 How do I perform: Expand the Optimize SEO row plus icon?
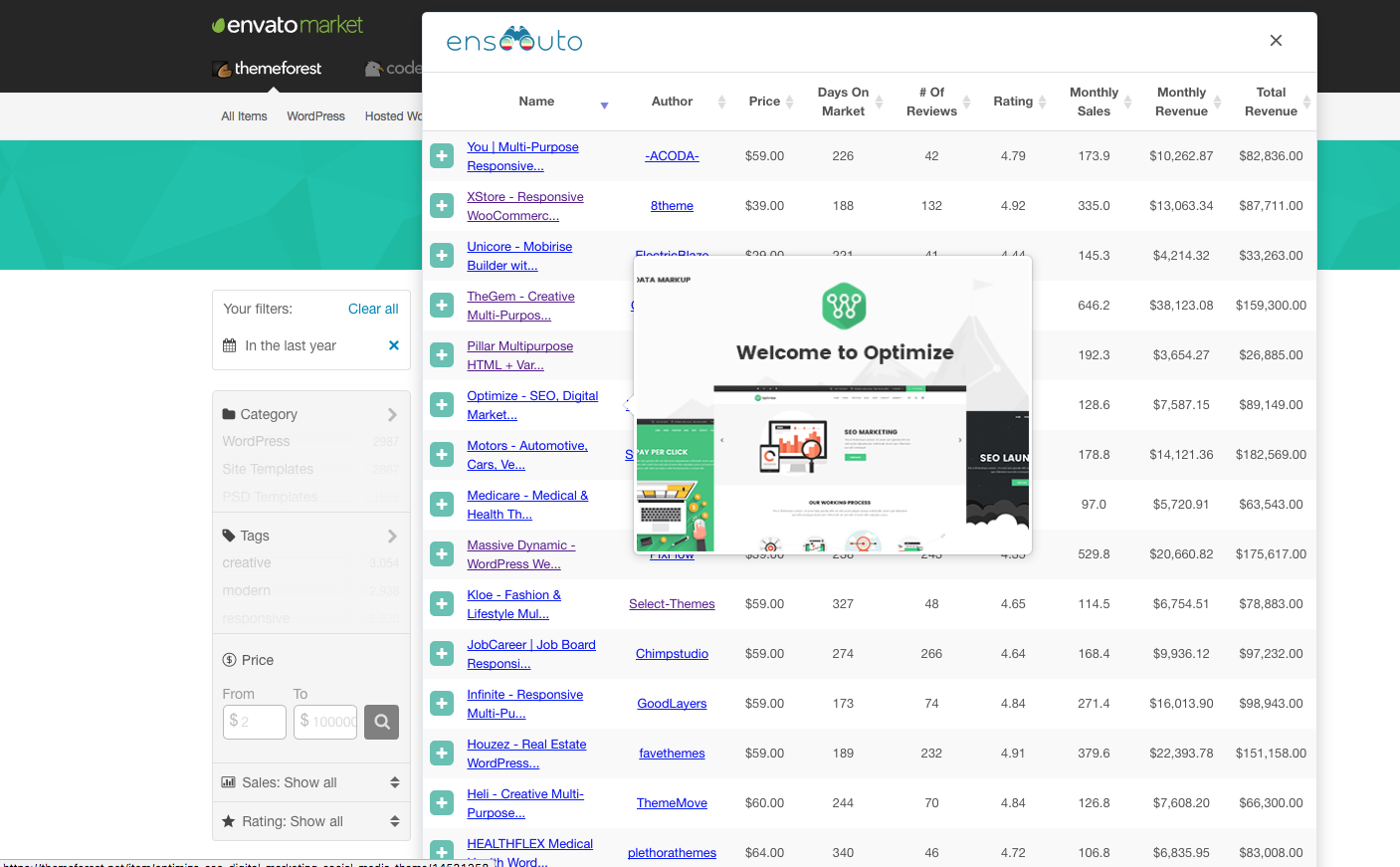pyautogui.click(x=442, y=405)
